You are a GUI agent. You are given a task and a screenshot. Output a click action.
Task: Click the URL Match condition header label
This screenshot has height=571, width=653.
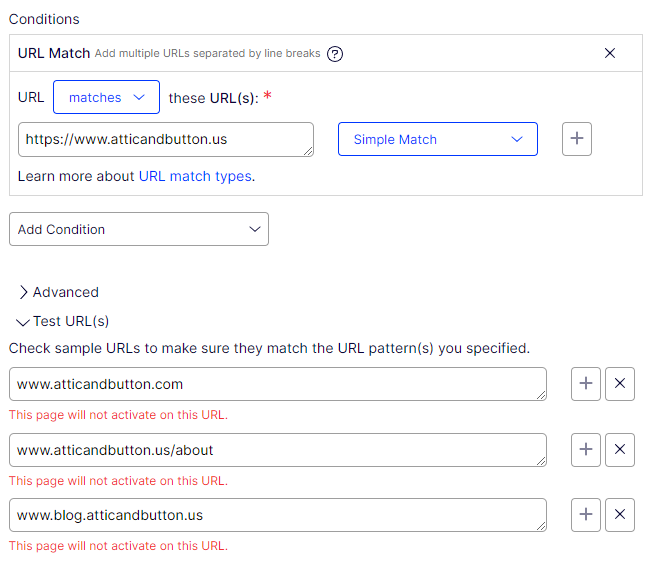pyautogui.click(x=54, y=53)
